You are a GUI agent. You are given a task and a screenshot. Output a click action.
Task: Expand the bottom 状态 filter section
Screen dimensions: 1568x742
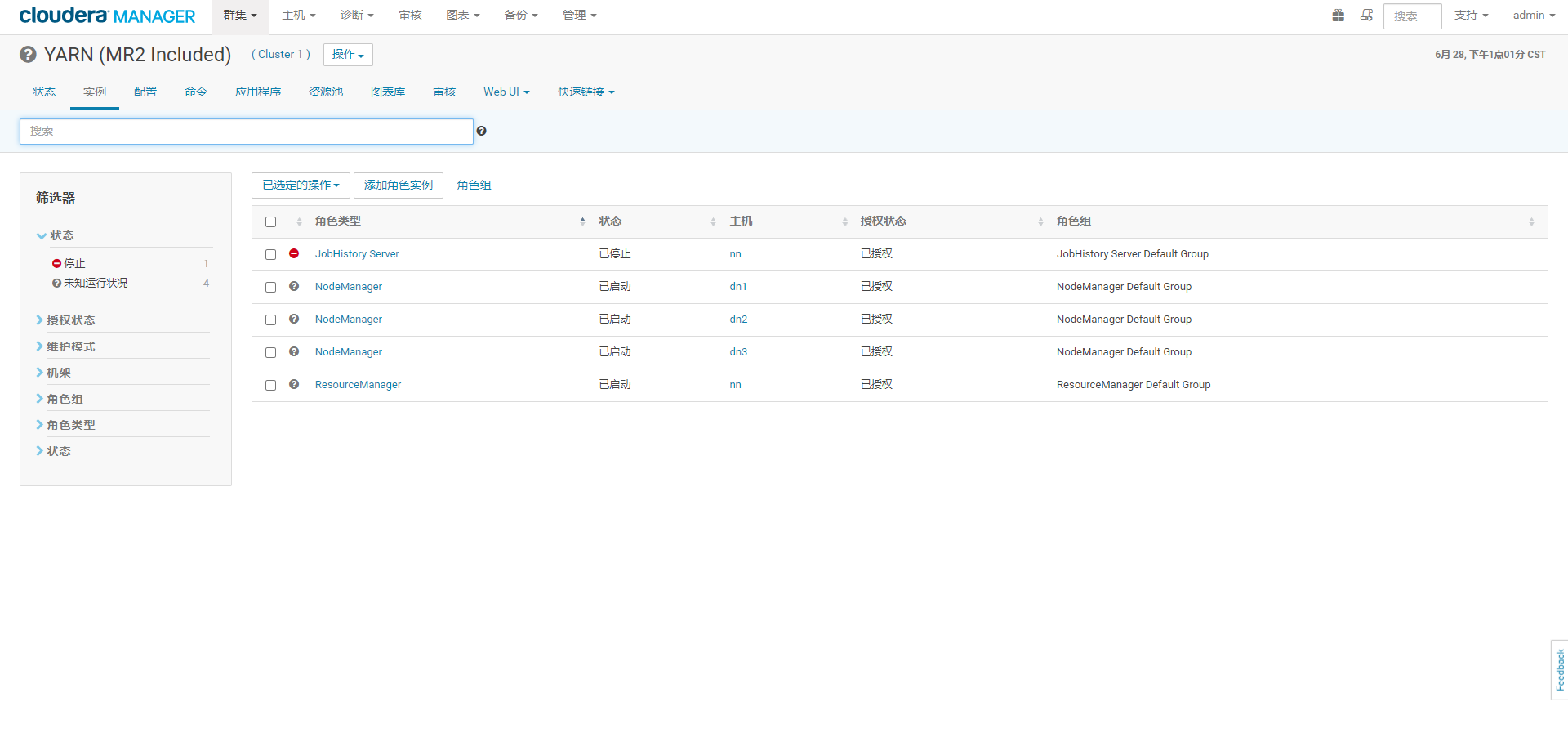pos(54,451)
